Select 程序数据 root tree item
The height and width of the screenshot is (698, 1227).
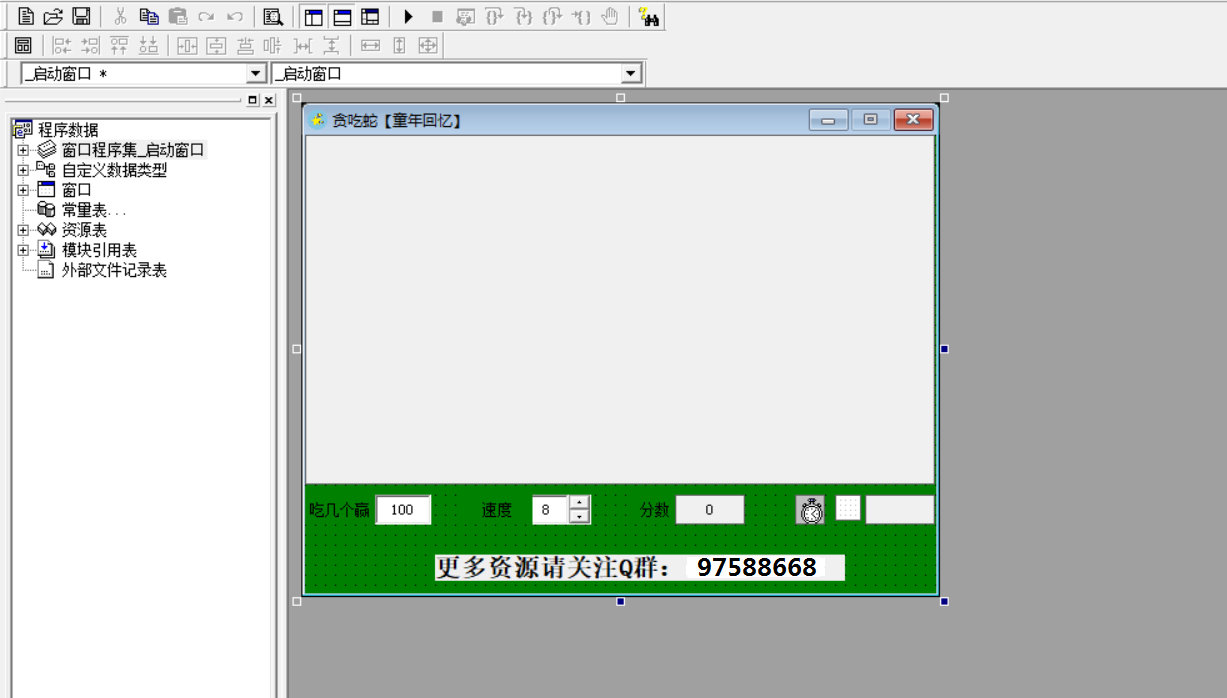(68, 130)
